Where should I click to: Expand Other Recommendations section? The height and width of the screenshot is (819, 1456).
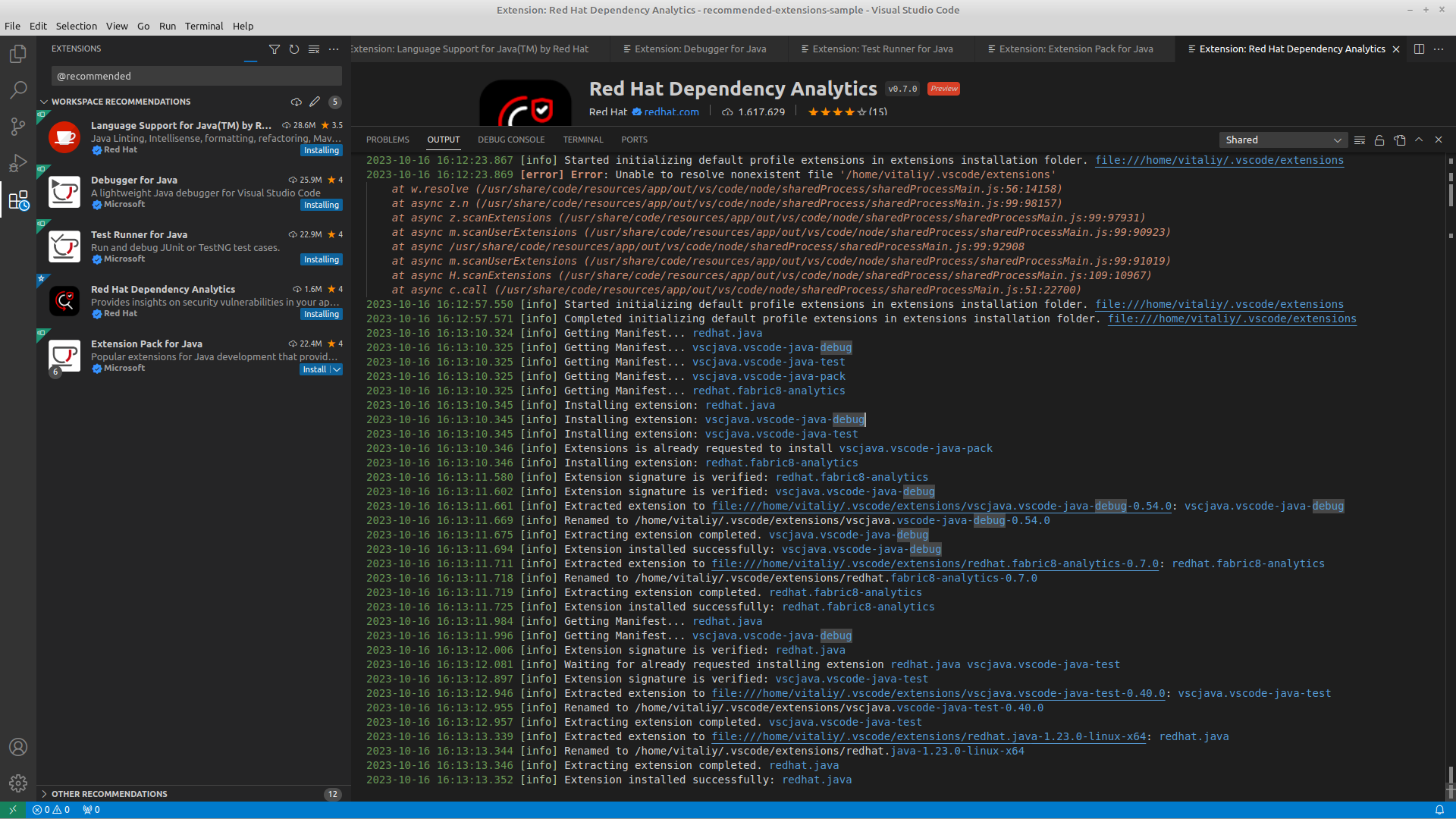[x=109, y=794]
